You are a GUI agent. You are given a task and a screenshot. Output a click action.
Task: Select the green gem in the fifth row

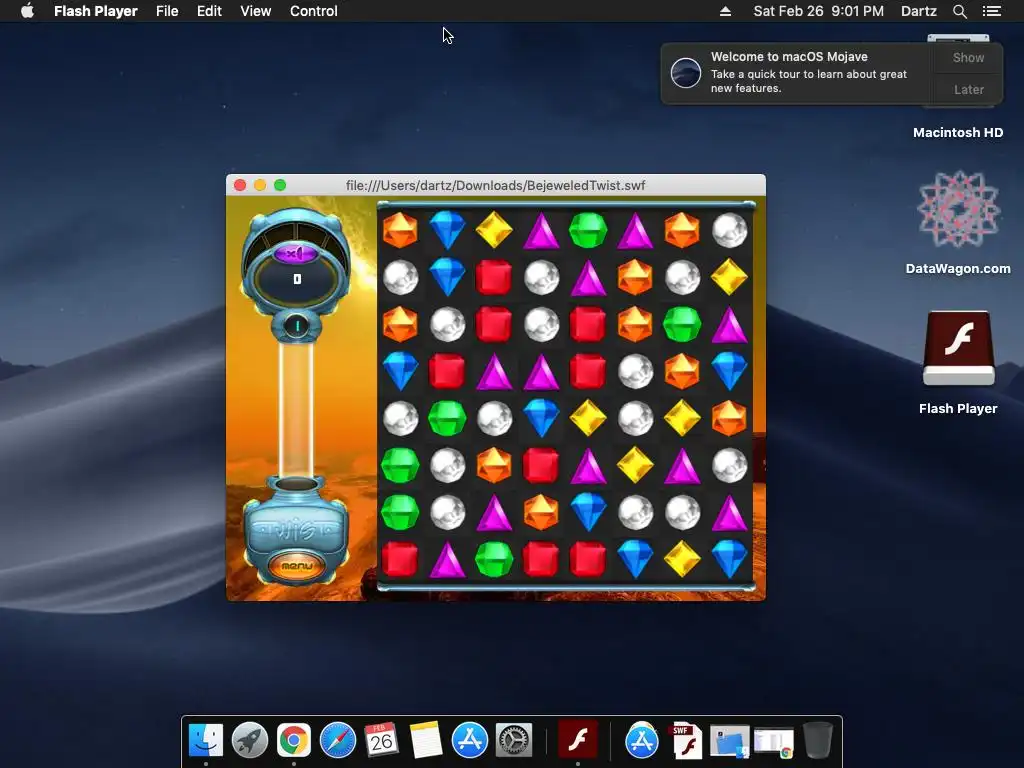coord(447,418)
